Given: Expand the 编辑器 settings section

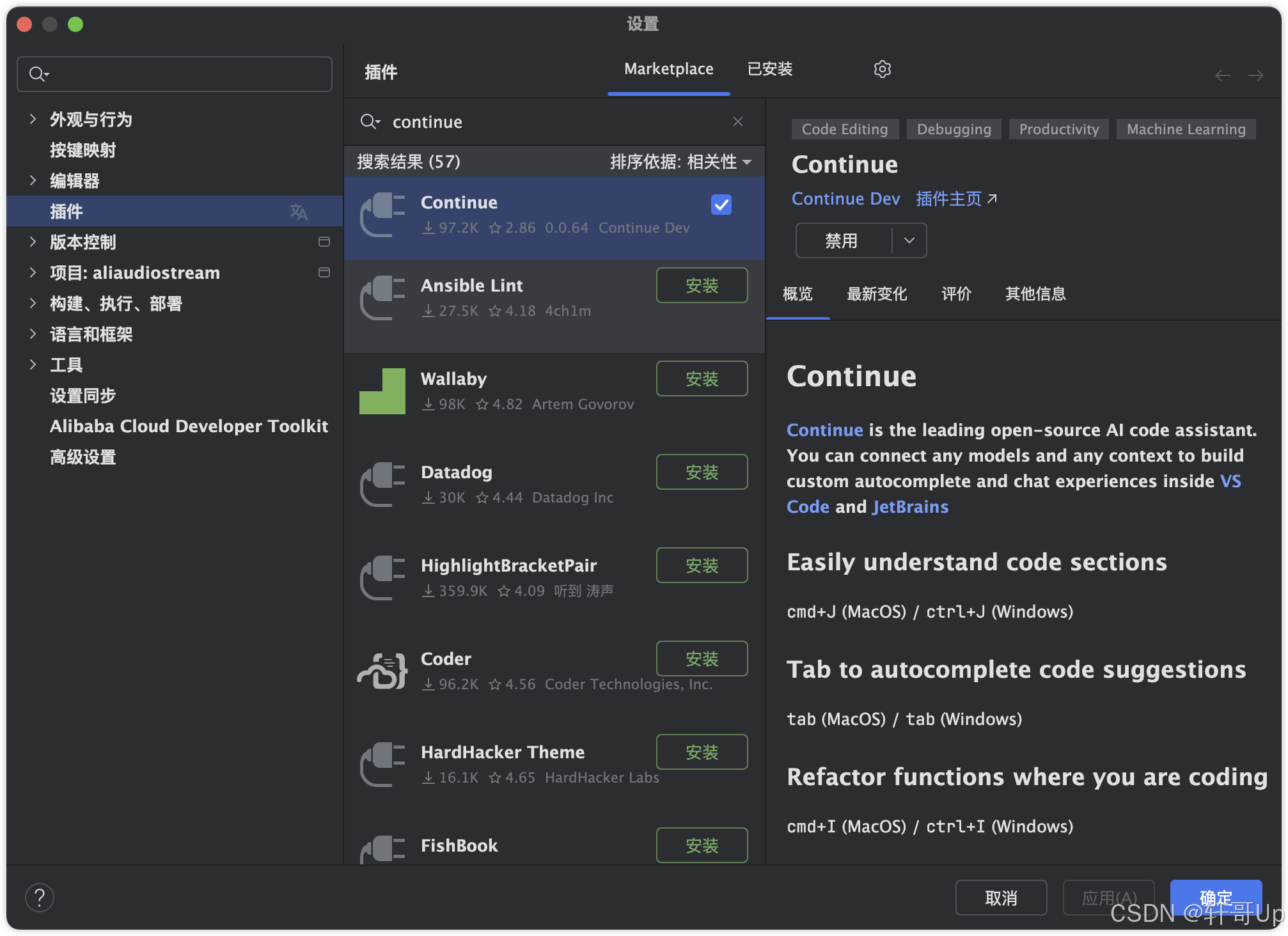Looking at the screenshot, I should [33, 180].
